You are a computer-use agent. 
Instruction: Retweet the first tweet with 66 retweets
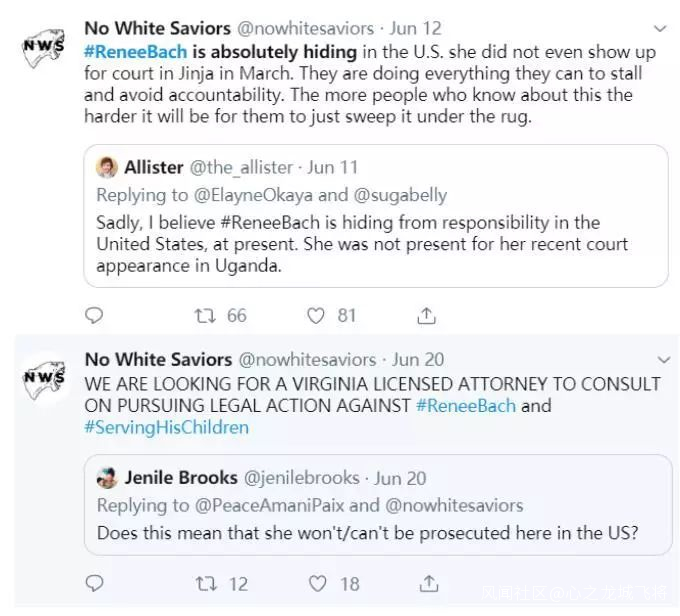(x=204, y=316)
